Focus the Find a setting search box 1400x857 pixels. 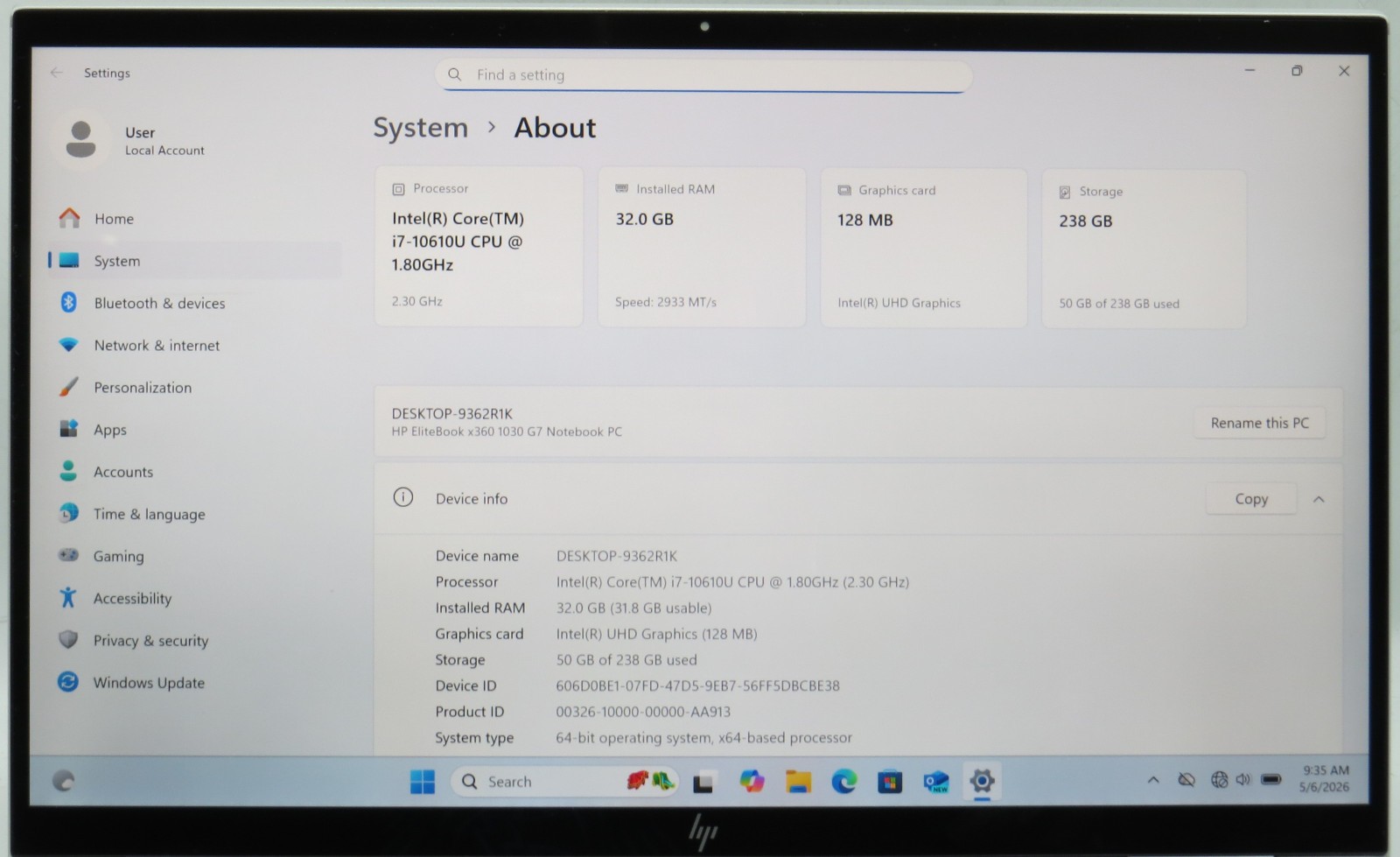tap(703, 75)
